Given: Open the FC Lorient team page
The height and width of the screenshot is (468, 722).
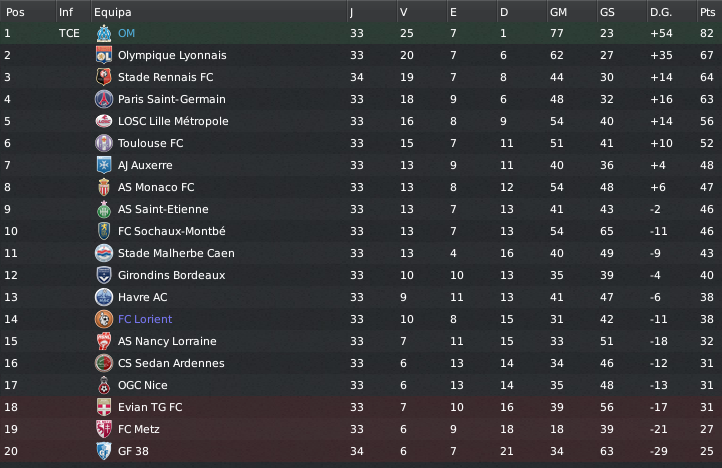Looking at the screenshot, I should pos(145,319).
